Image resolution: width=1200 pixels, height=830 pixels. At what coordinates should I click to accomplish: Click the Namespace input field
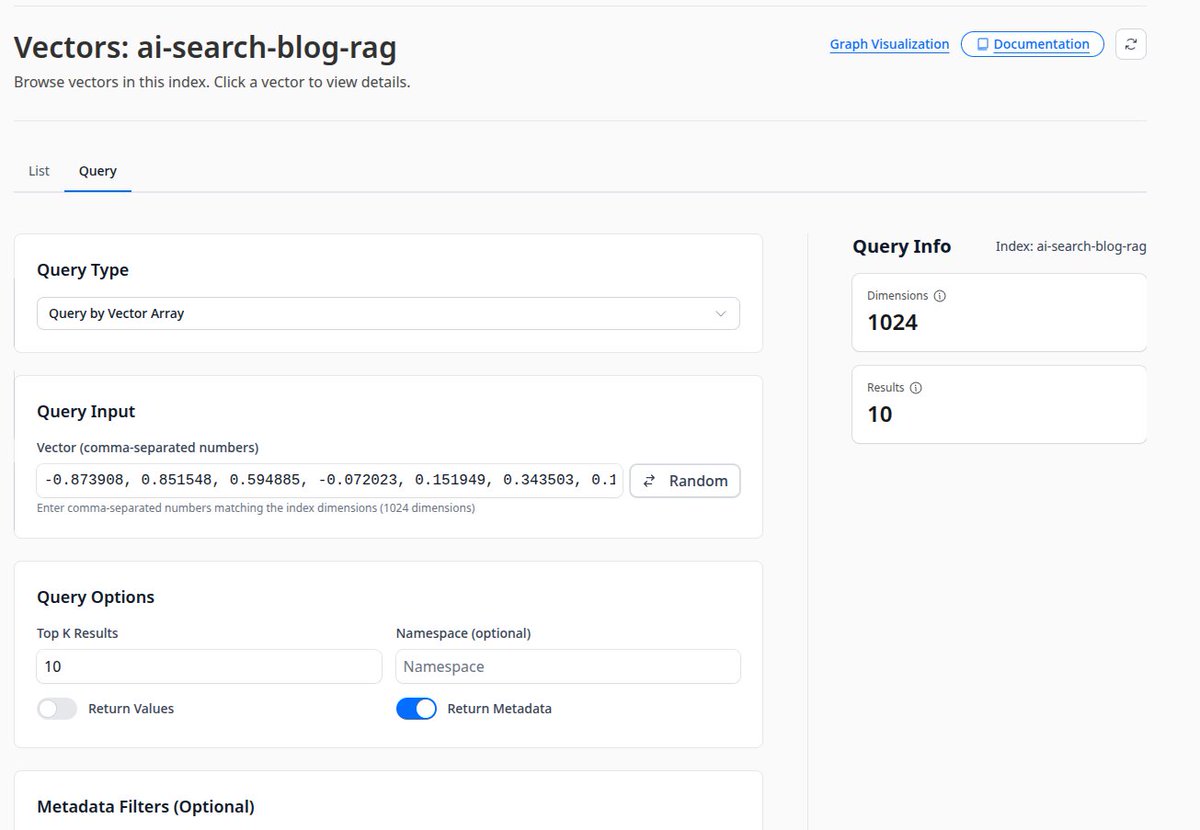[x=567, y=666]
